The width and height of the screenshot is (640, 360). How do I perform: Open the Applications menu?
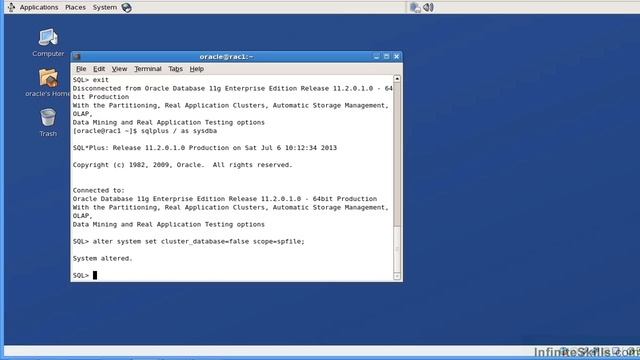[39, 7]
